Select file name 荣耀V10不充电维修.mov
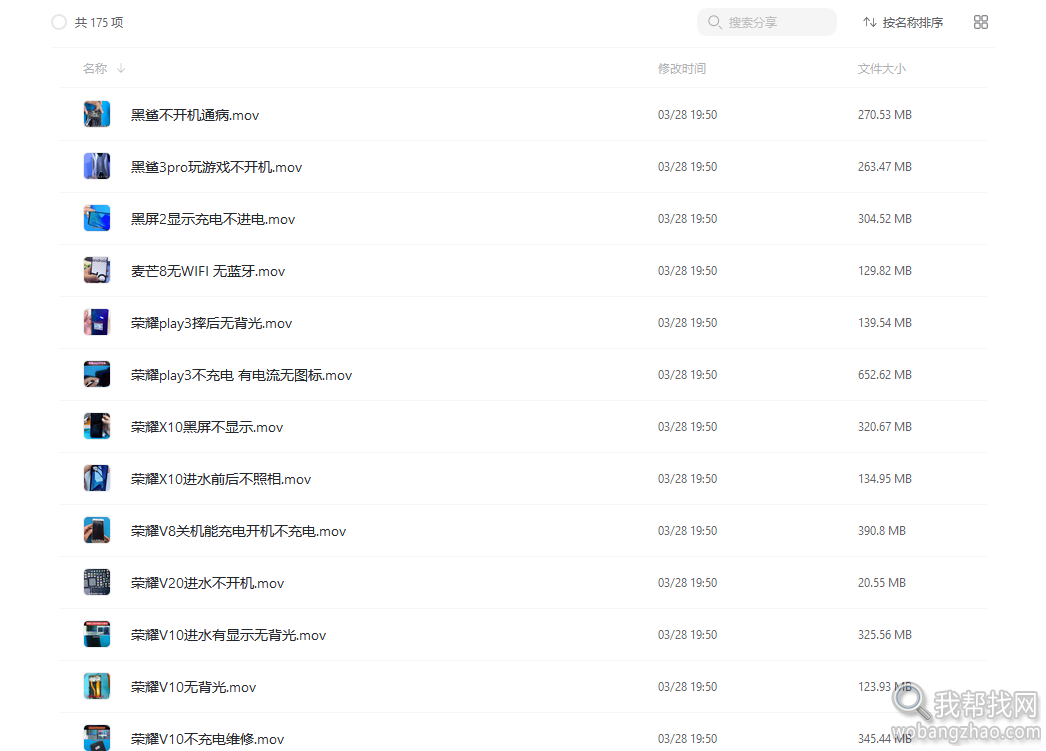1046x751 pixels. tap(207, 739)
